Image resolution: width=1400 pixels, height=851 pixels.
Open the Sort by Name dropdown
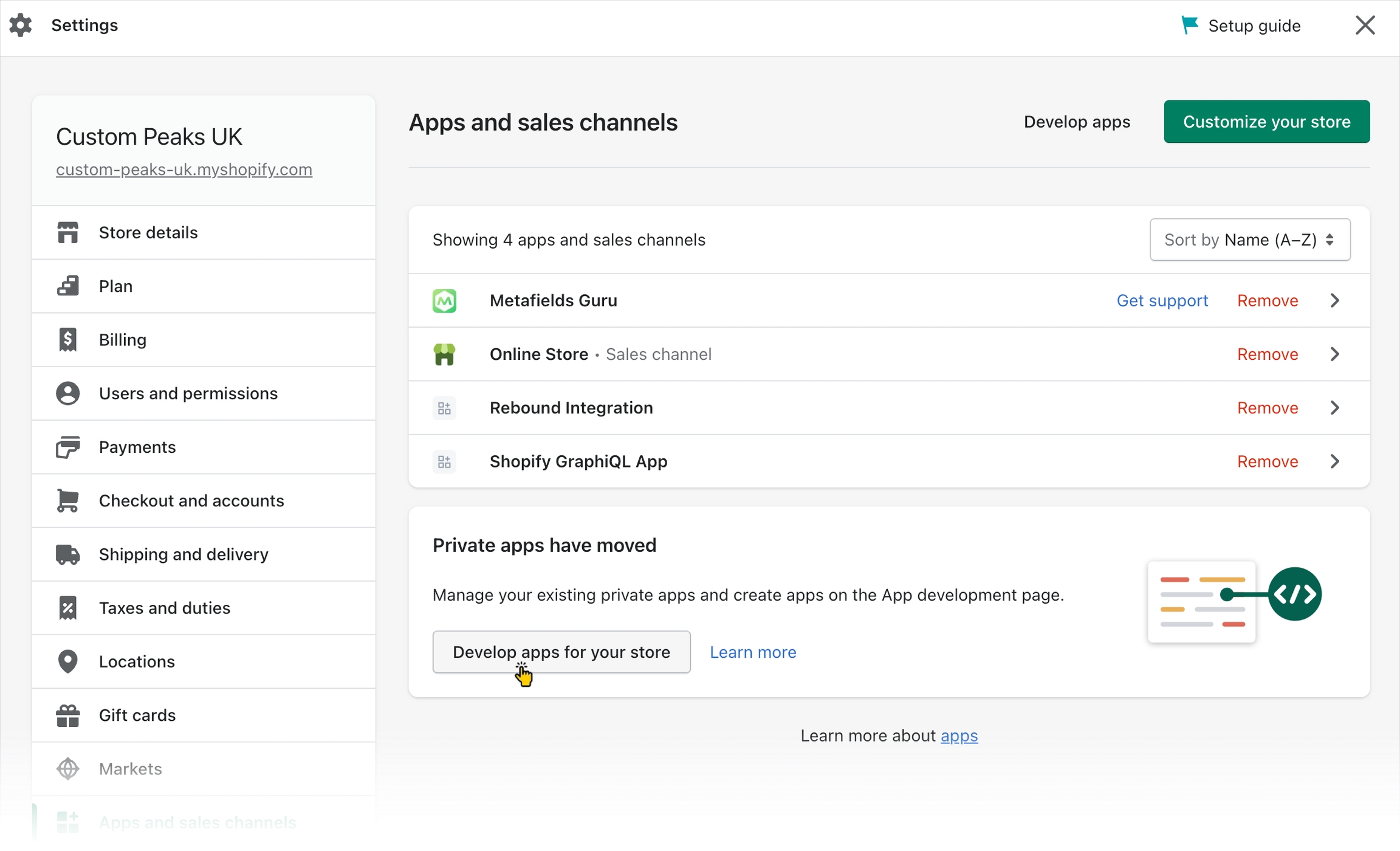[x=1249, y=240]
